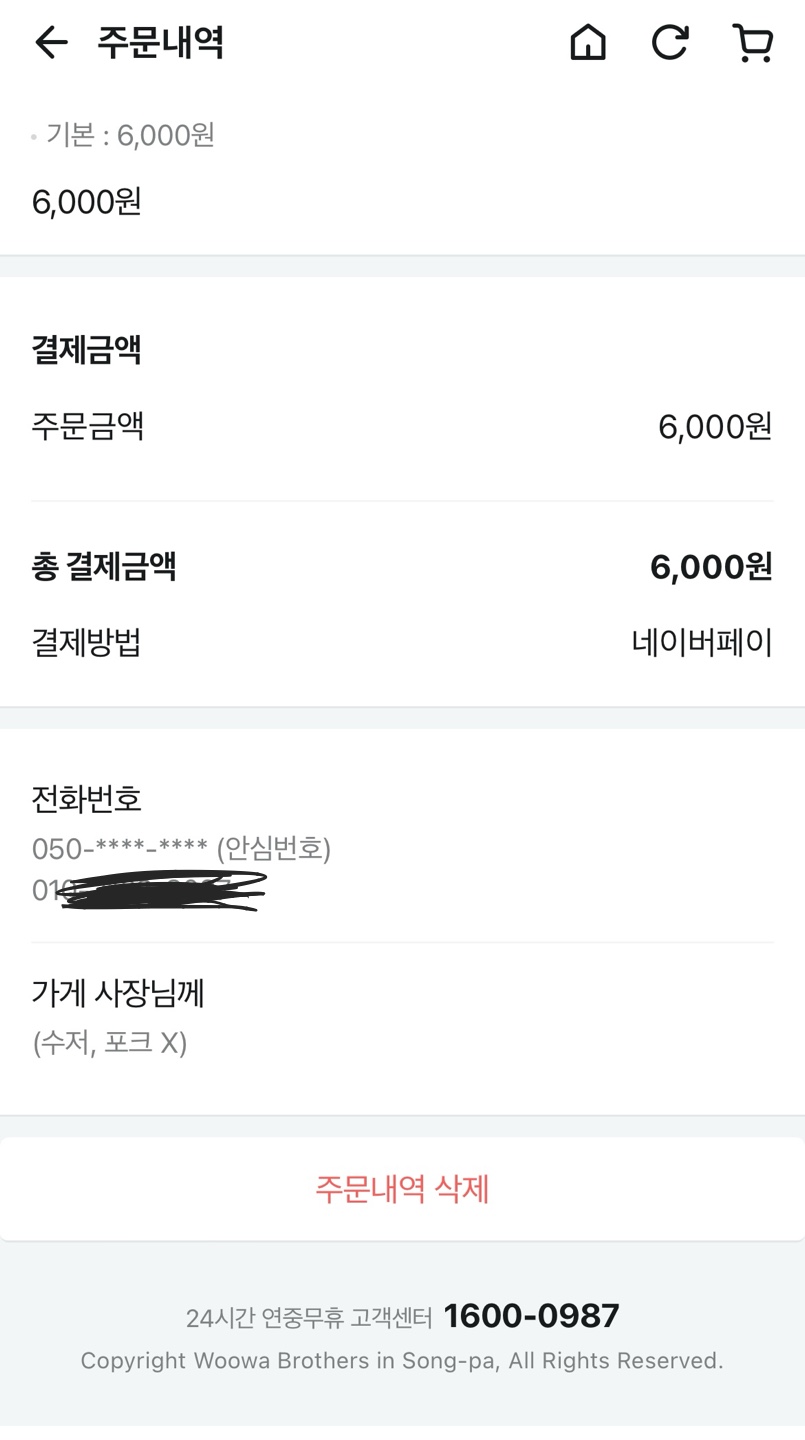Call customer center number 1600-0987
This screenshot has width=805, height=1440.
[531, 1316]
